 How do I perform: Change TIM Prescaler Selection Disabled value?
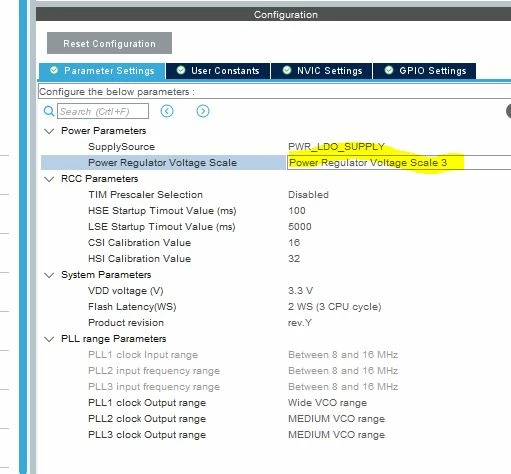pos(308,195)
